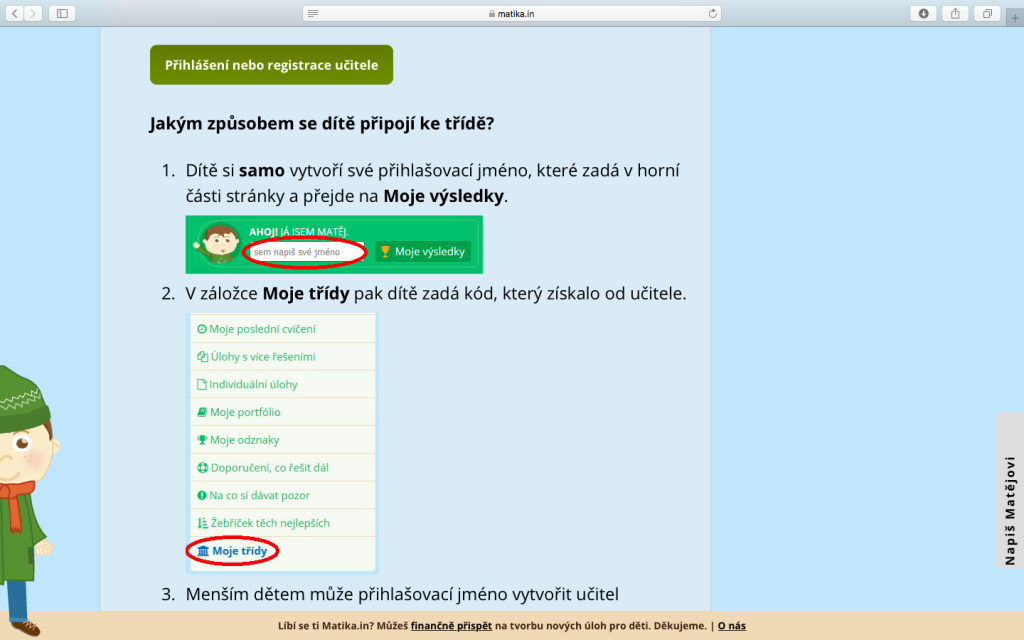Viewport: 1024px width, 640px height.
Task: Click the 'sem napiš své jméno' field
Action: coord(304,252)
